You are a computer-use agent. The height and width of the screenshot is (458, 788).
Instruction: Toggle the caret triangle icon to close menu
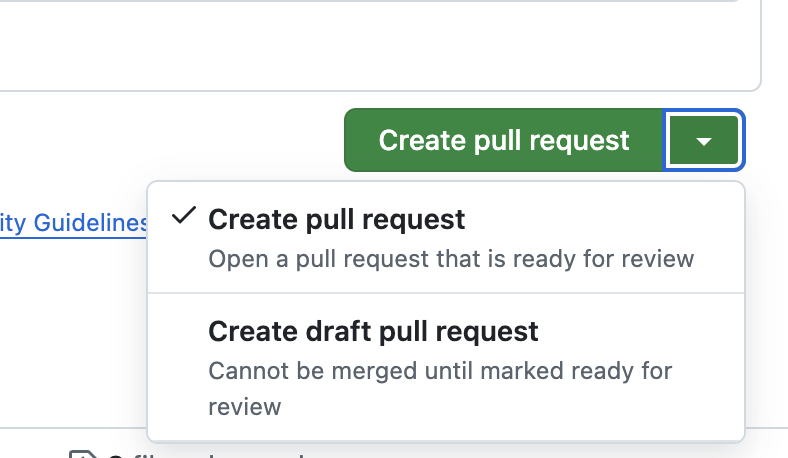[x=704, y=142]
